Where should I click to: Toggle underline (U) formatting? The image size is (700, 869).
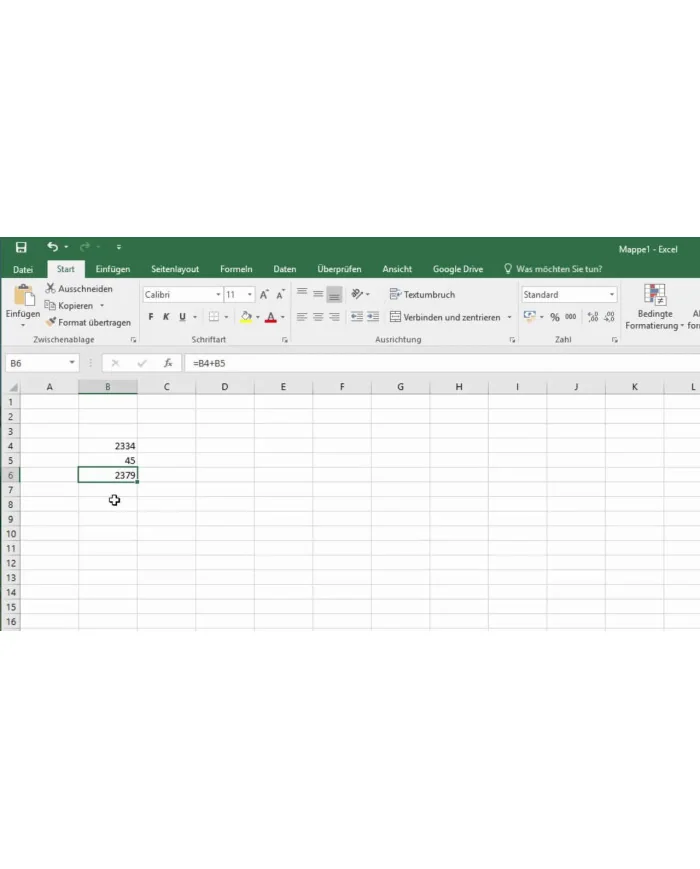[182, 317]
